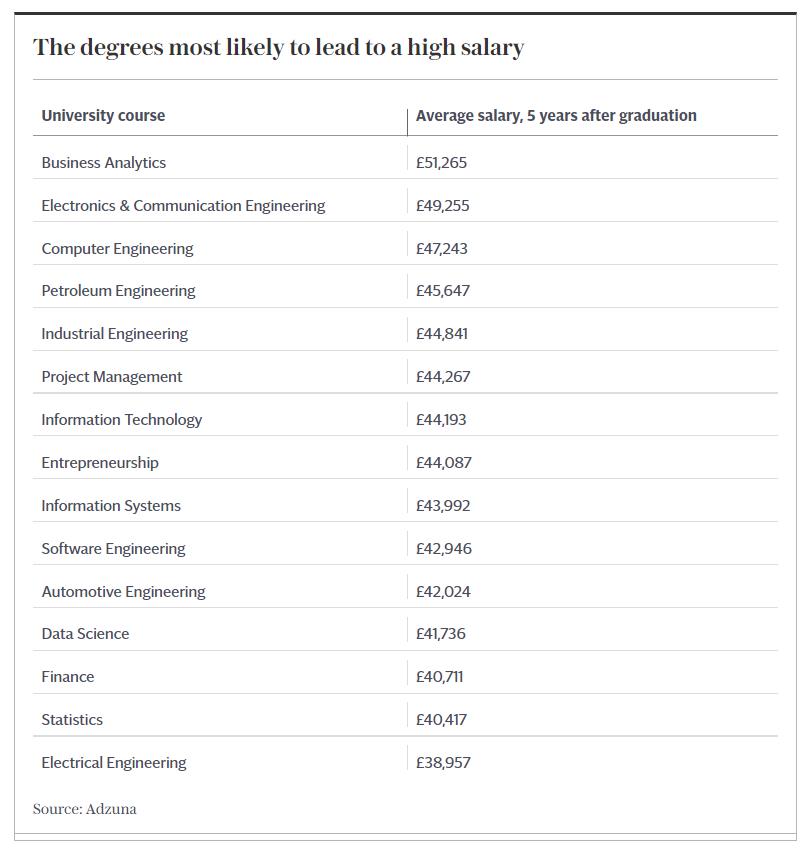Click the 'University course' column header

103,115
